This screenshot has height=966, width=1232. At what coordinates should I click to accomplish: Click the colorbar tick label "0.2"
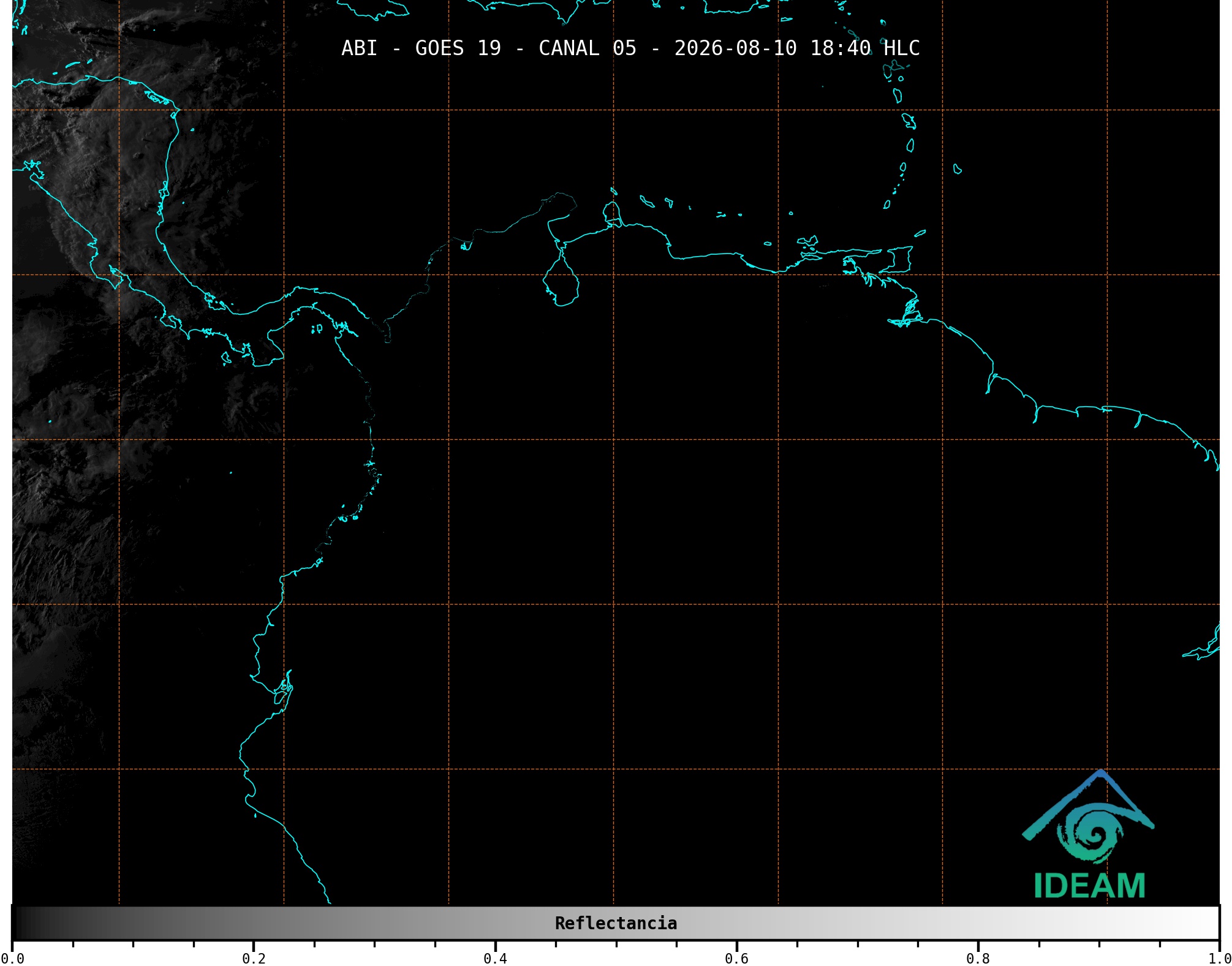click(x=254, y=959)
